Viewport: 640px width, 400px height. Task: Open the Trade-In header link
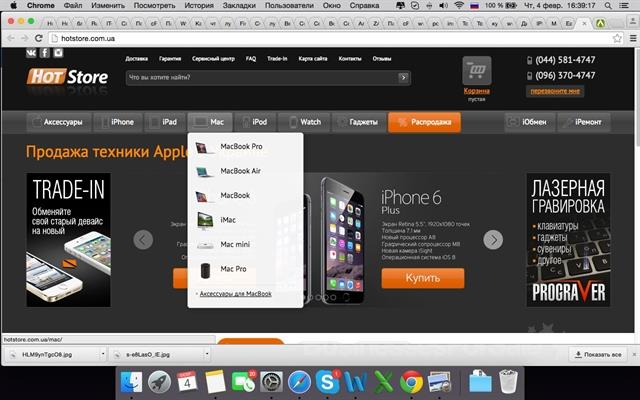tap(277, 59)
